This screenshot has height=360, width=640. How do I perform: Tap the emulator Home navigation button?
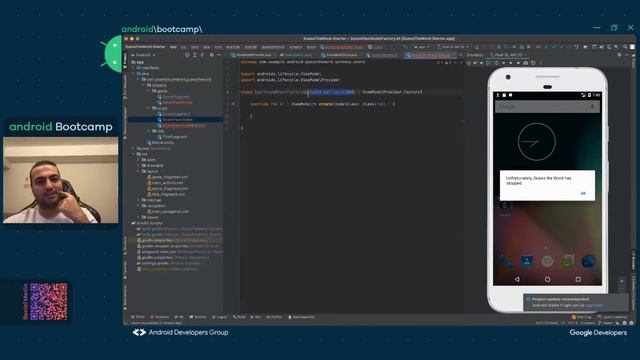click(x=547, y=279)
